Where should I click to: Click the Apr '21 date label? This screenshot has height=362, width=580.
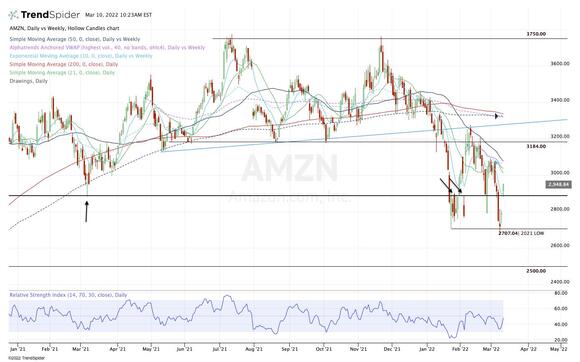click(117, 349)
